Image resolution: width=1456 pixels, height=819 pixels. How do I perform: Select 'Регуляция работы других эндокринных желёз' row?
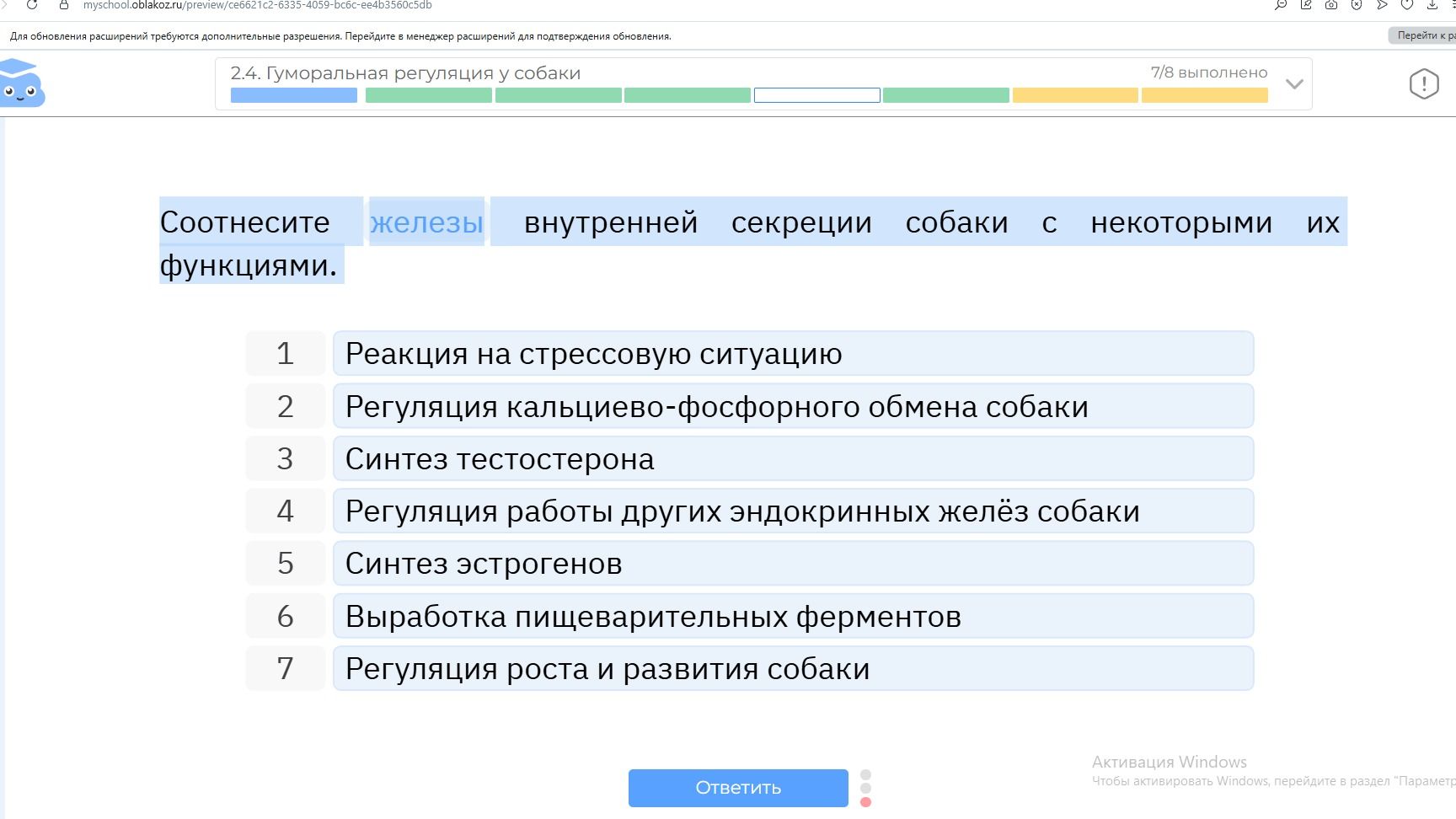click(793, 511)
